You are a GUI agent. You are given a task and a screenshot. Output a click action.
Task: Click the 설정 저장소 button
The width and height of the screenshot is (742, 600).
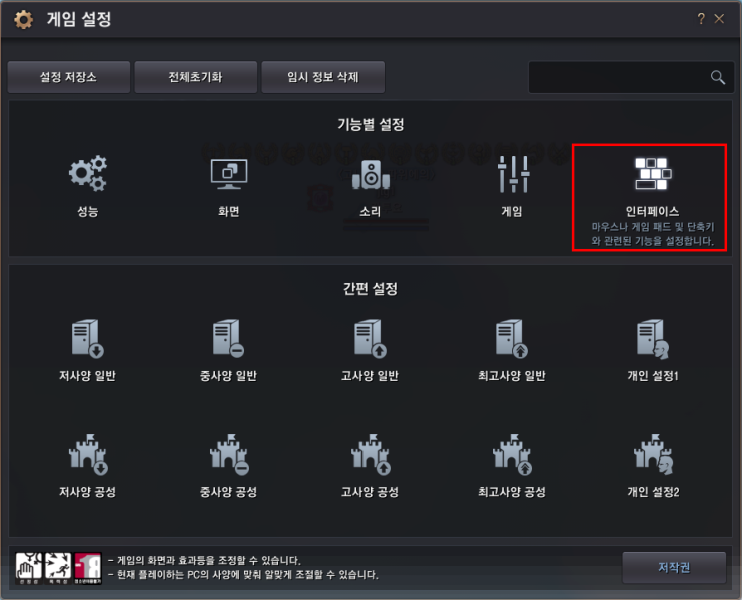(69, 77)
